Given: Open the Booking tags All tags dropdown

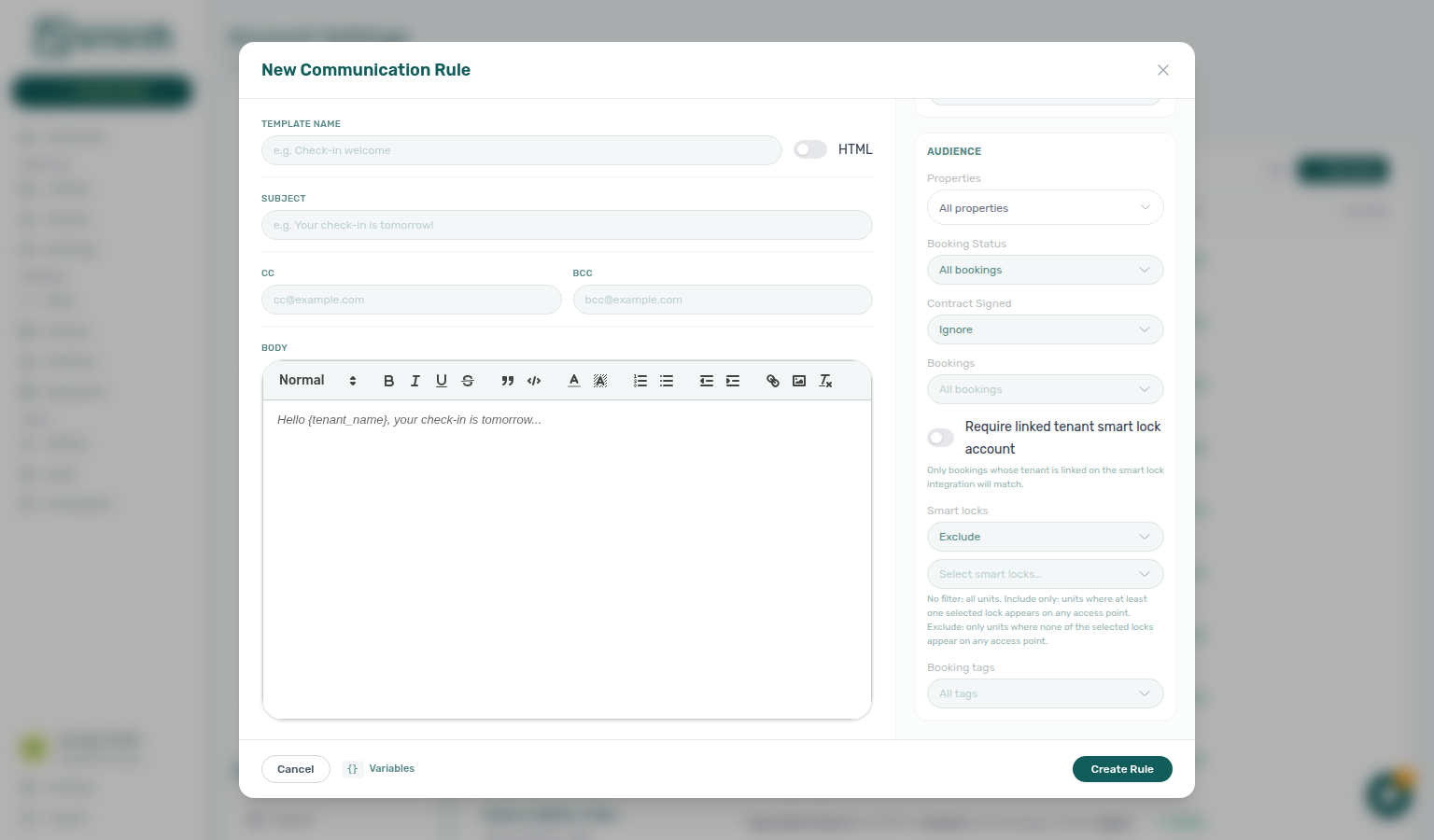Looking at the screenshot, I should pyautogui.click(x=1046, y=693).
